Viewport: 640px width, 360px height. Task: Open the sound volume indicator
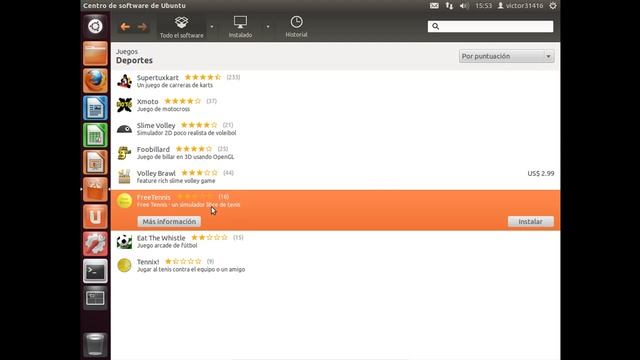coord(464,6)
